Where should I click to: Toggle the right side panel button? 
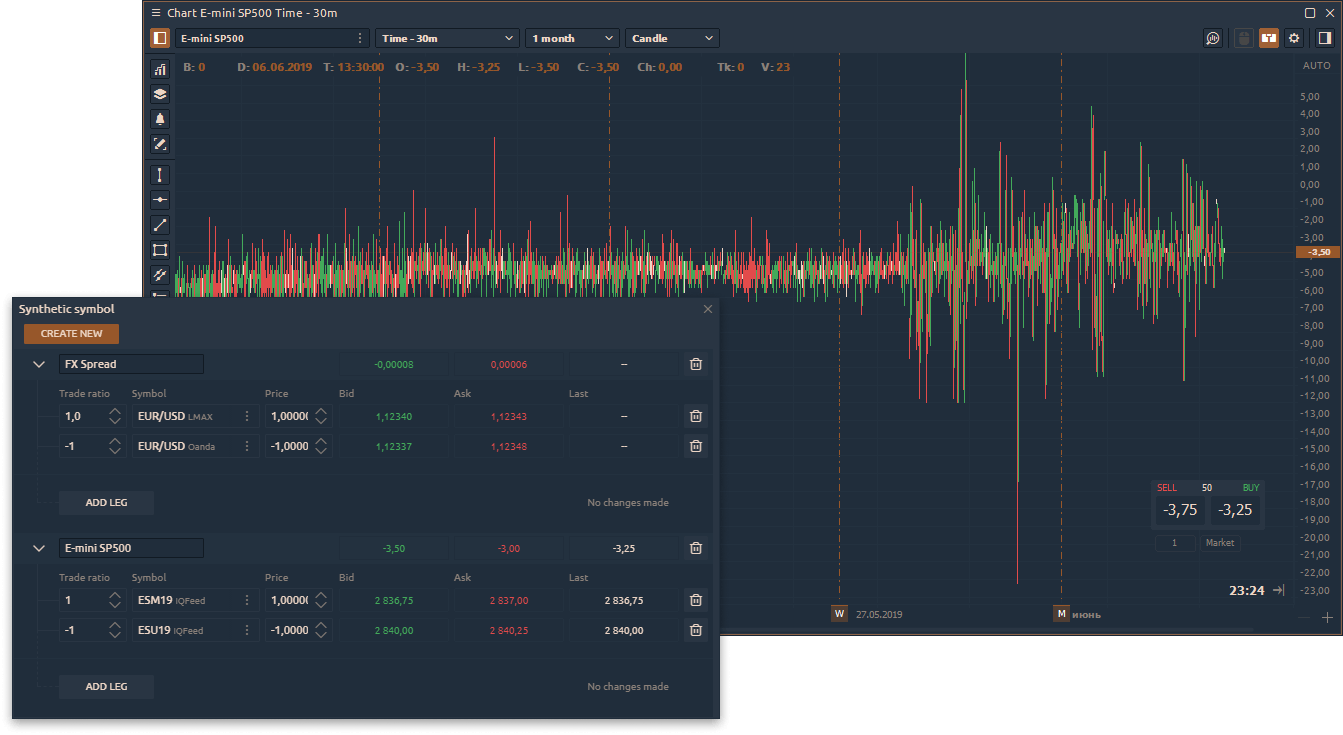click(x=1324, y=38)
